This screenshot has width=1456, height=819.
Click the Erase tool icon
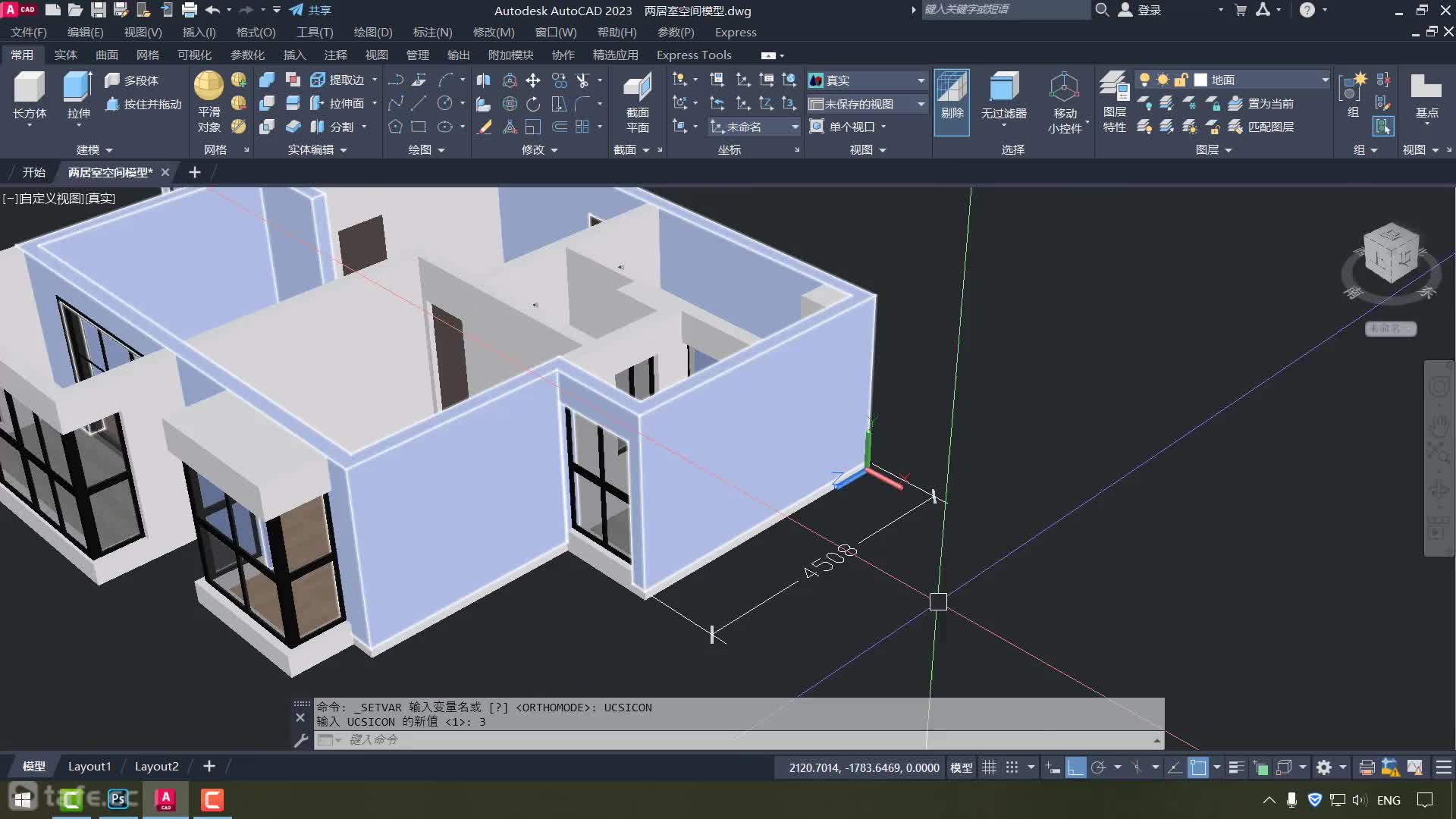483,127
